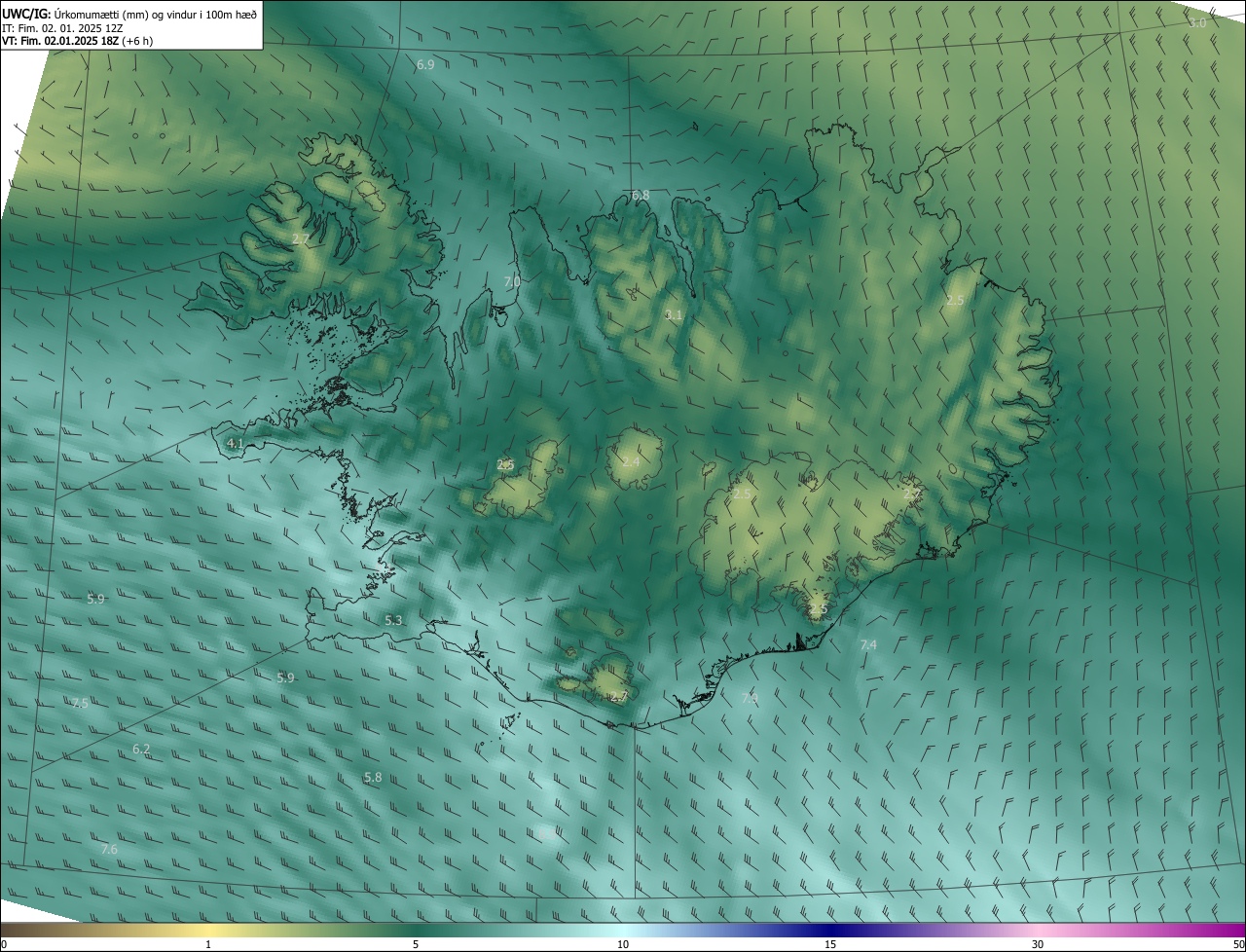Click the 7.6 value label
Screen dimensions: 1246x952
point(109,850)
